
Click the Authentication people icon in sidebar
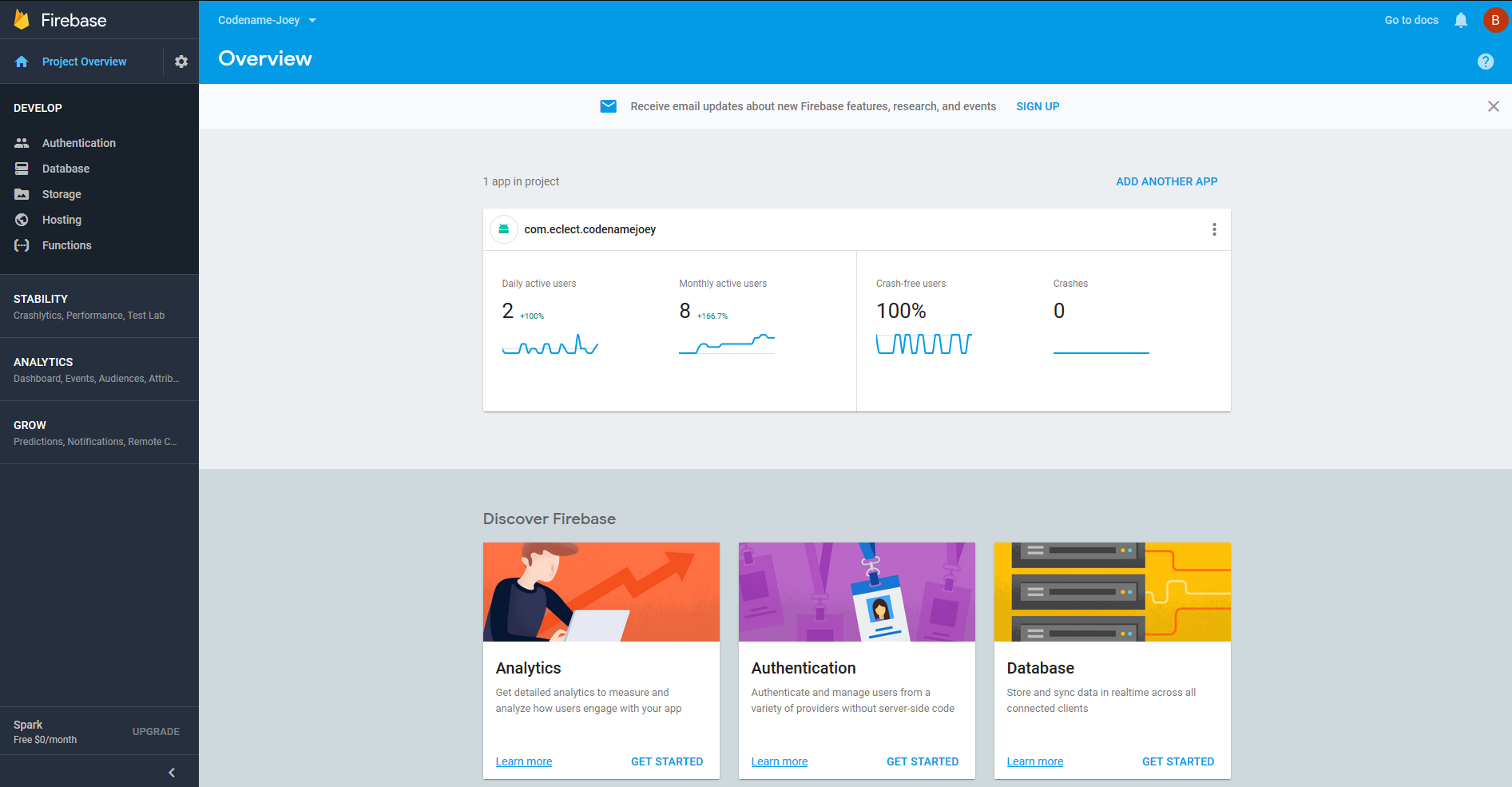click(x=22, y=143)
